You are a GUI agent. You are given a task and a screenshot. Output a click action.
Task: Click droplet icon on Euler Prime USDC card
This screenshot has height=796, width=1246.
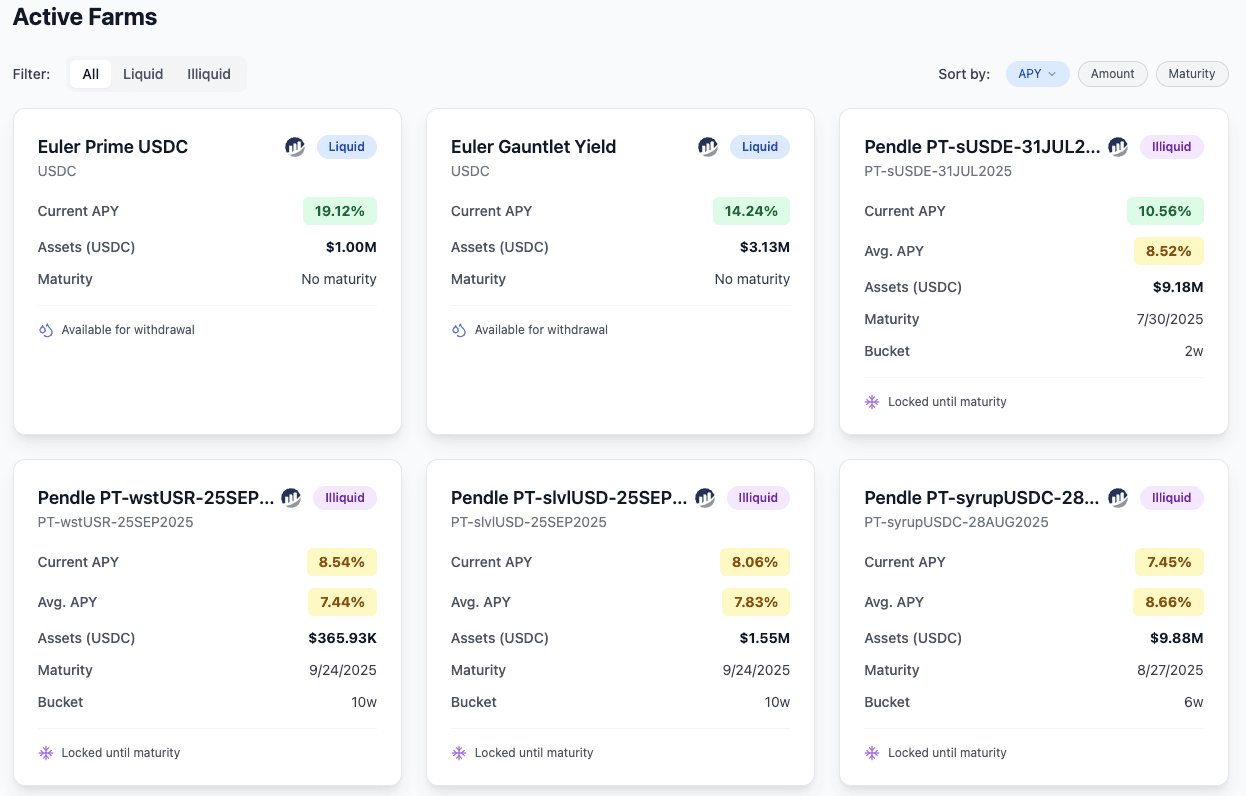[45, 330]
